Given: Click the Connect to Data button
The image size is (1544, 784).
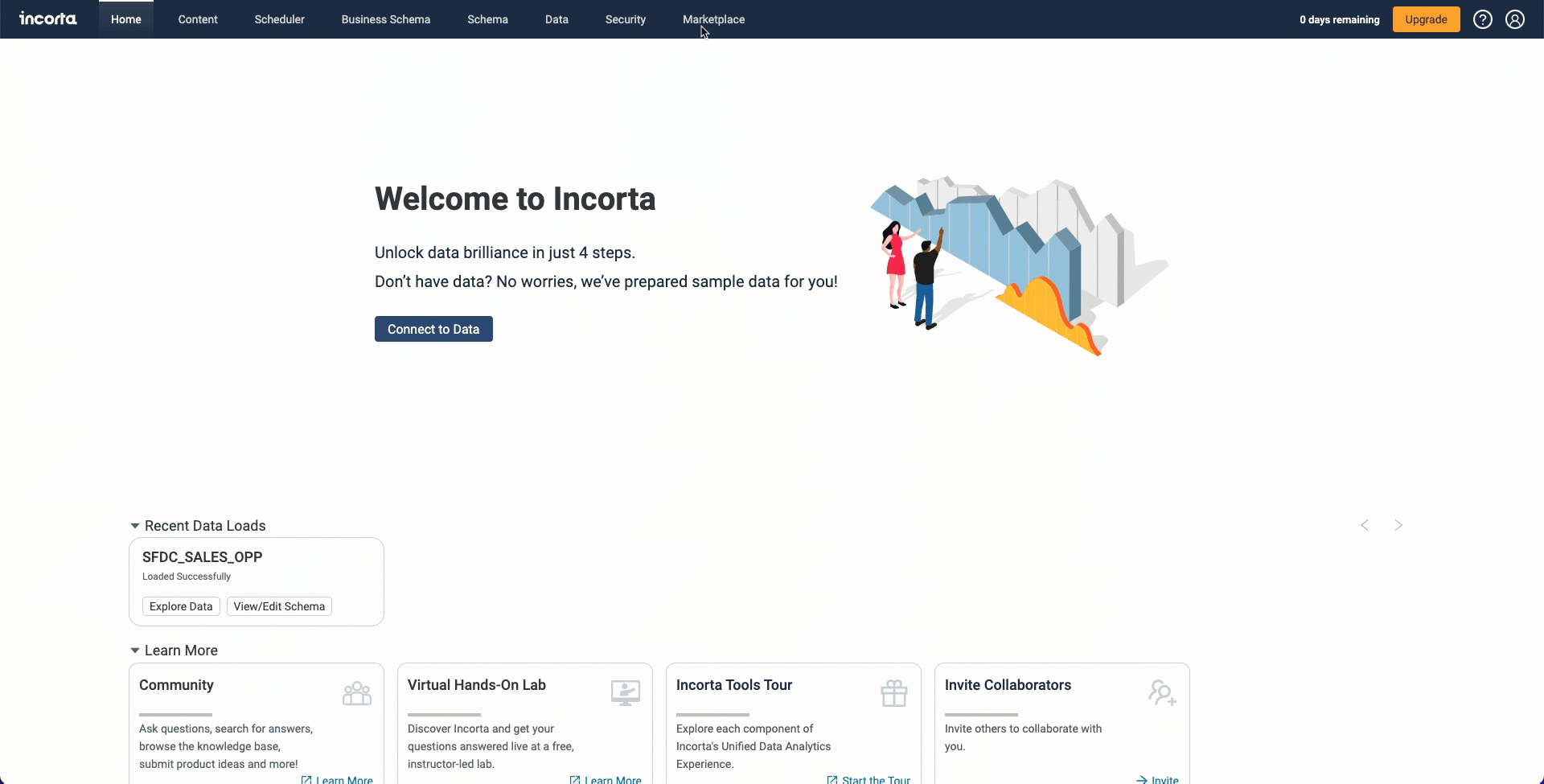Looking at the screenshot, I should tap(433, 329).
